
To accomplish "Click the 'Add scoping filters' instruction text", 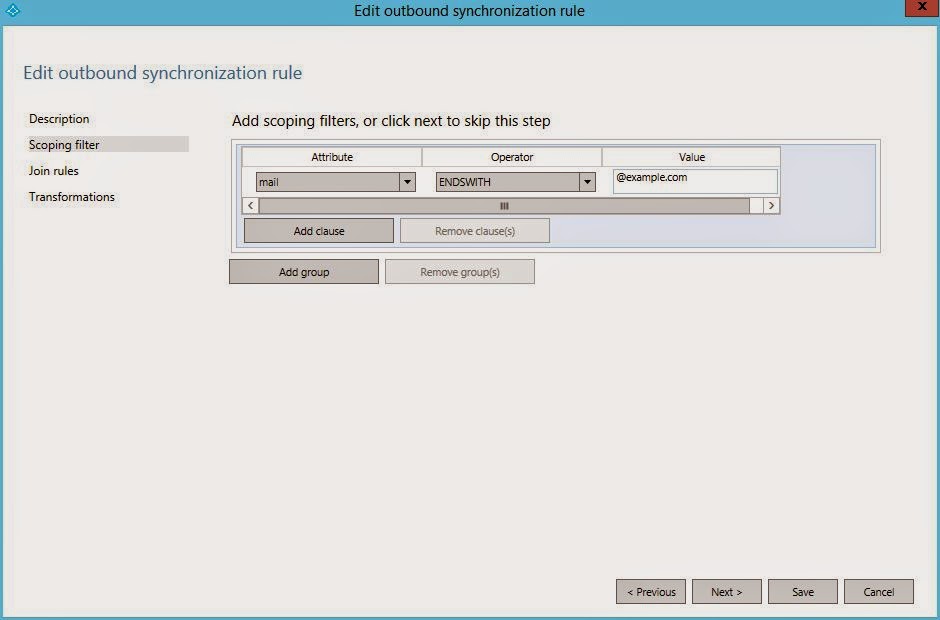I will coord(391,121).
